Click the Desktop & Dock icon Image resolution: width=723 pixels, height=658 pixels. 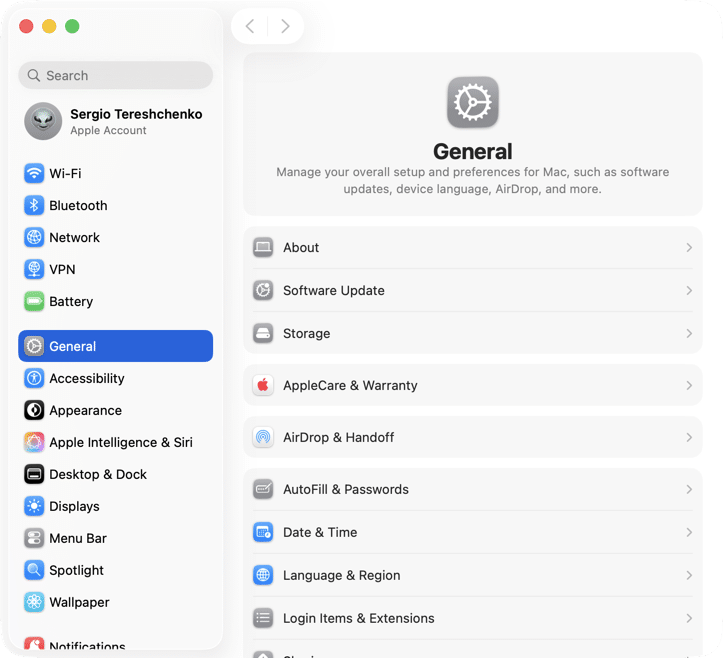pyautogui.click(x=34, y=474)
